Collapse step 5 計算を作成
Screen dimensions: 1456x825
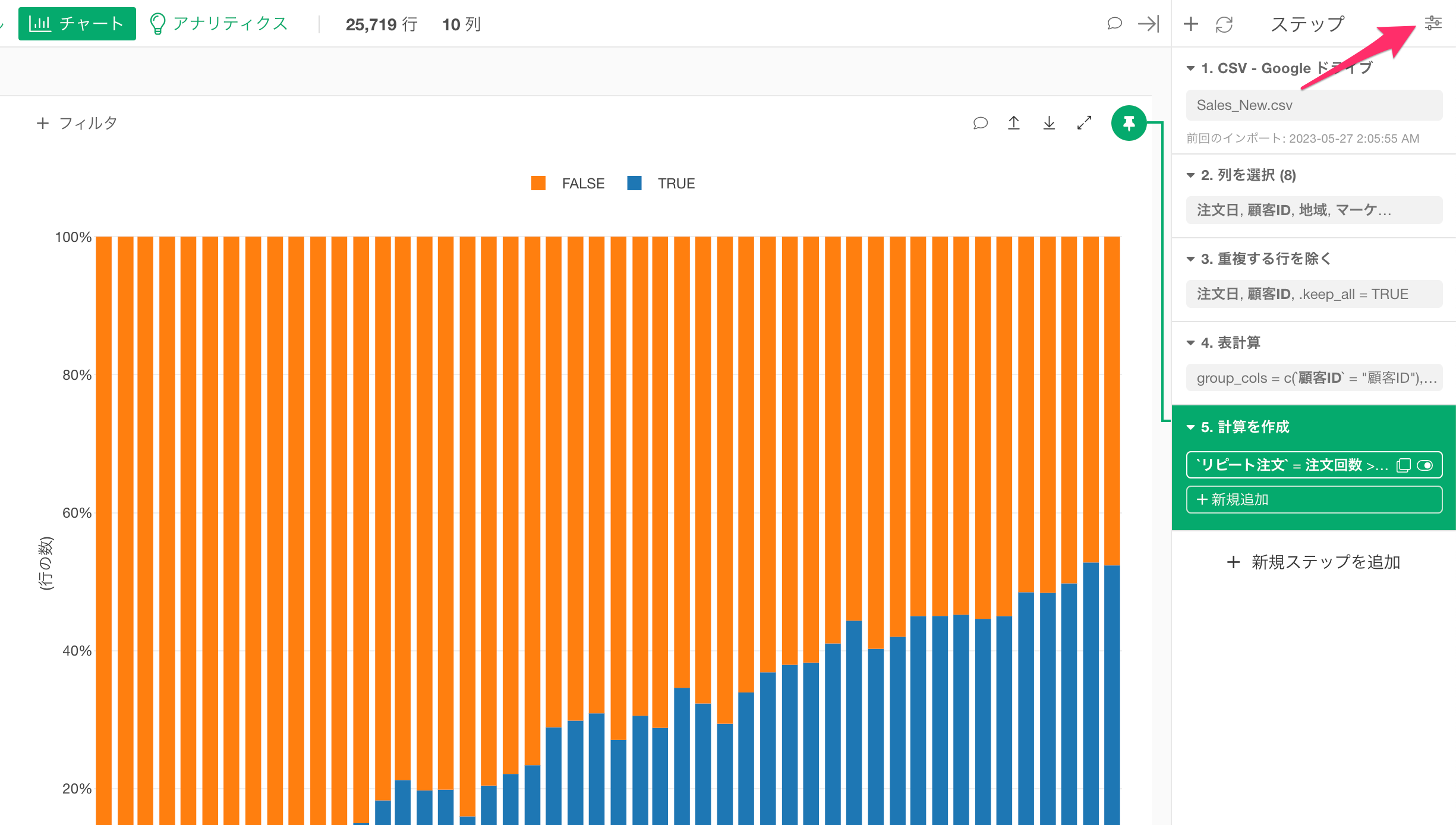[x=1190, y=427]
